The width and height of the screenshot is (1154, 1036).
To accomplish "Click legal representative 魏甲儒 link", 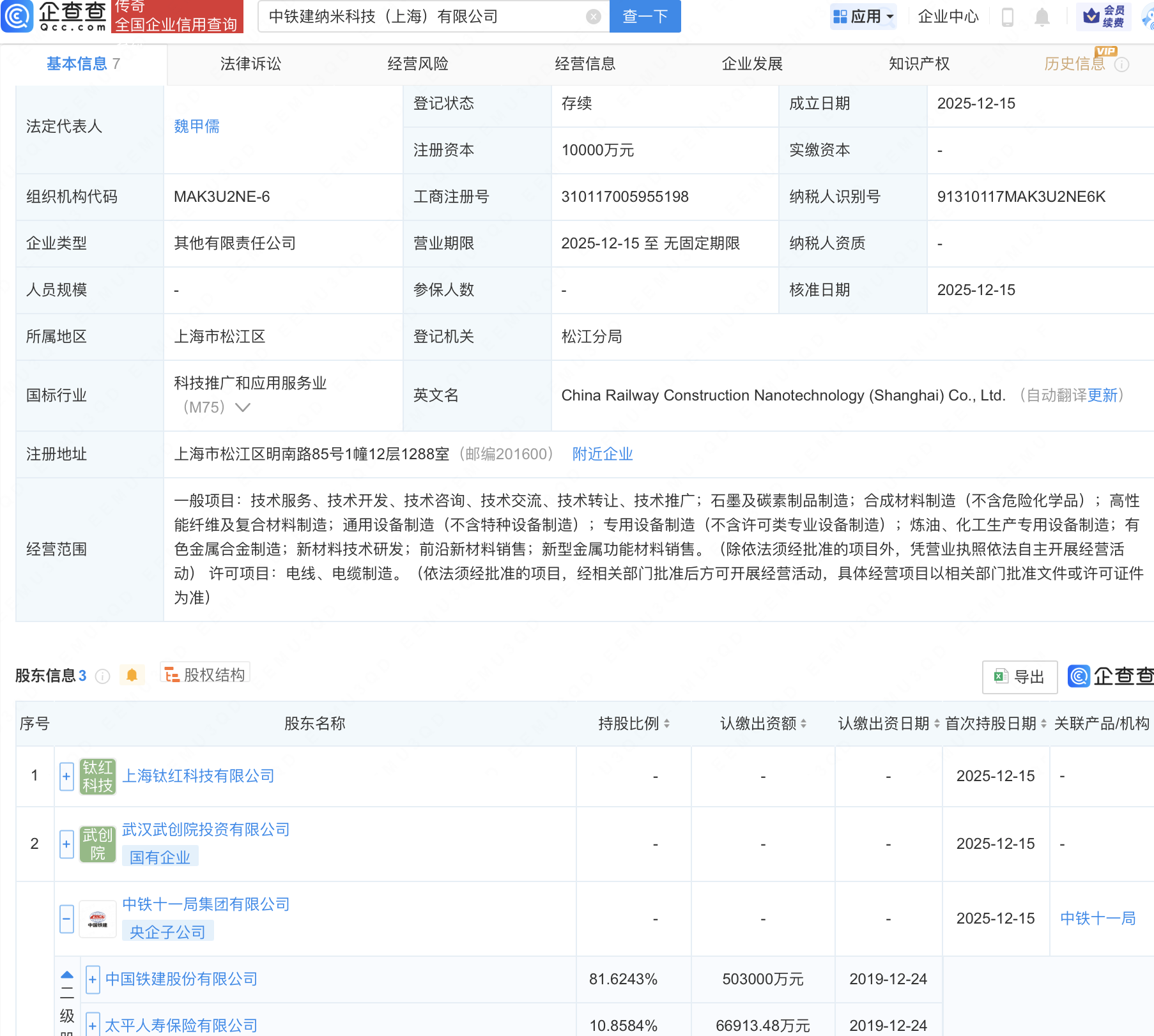I will click(197, 126).
